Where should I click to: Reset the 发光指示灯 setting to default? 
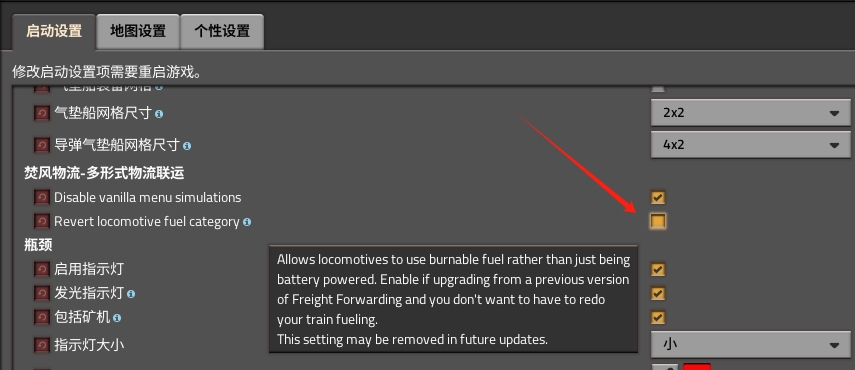[42, 293]
